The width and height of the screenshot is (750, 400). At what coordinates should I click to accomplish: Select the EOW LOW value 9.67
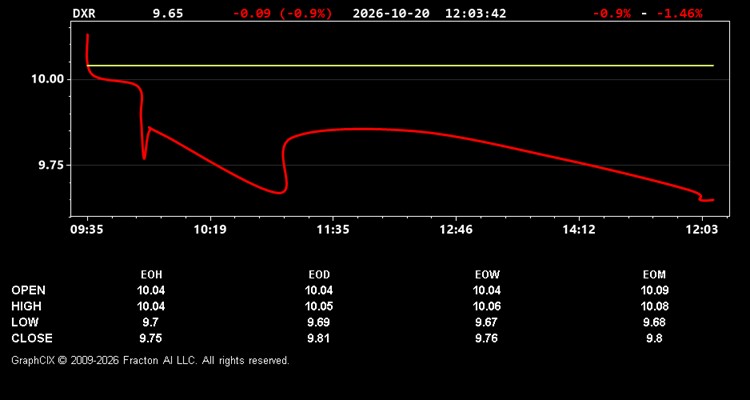click(487, 322)
